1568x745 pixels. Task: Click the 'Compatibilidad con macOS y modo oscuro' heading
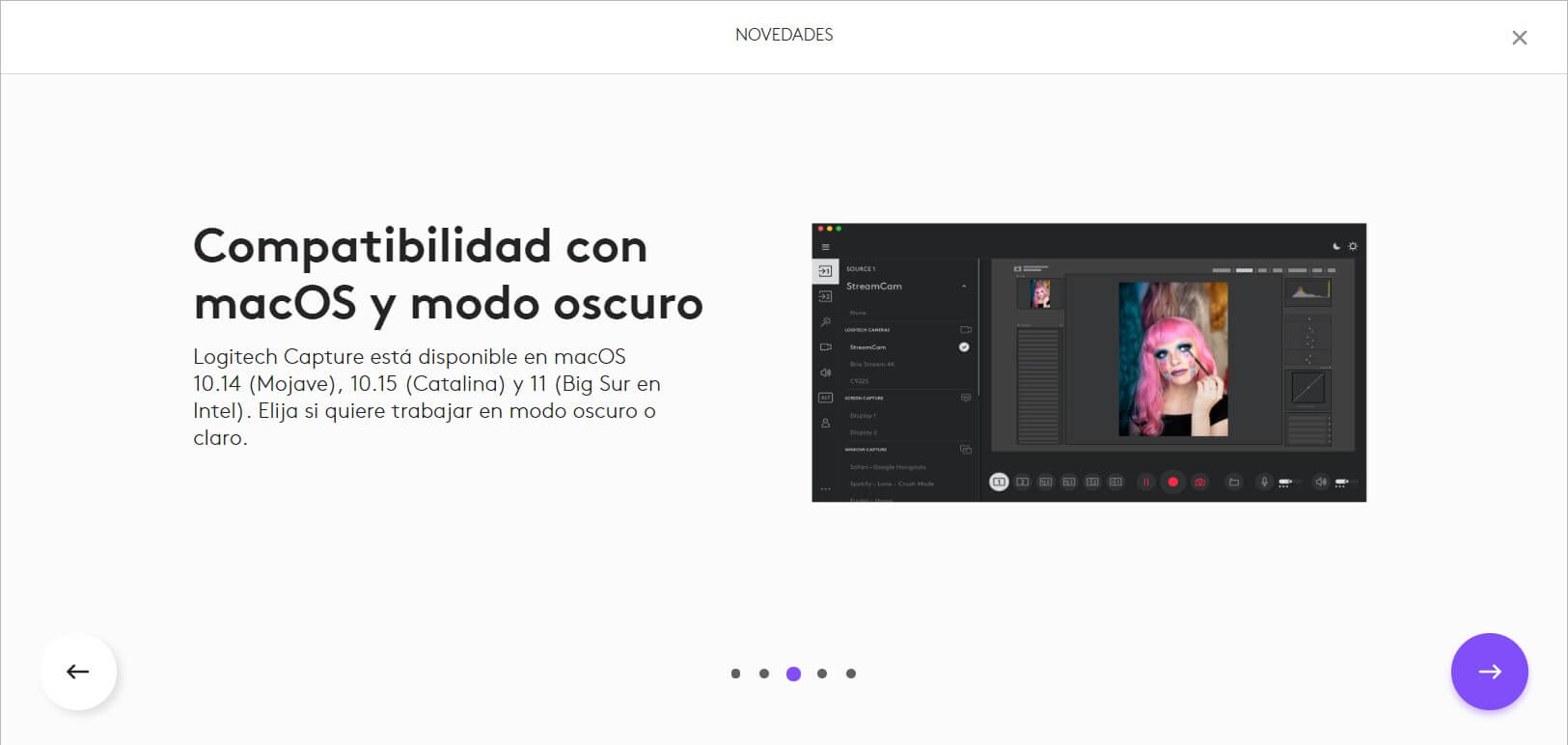pos(449,274)
